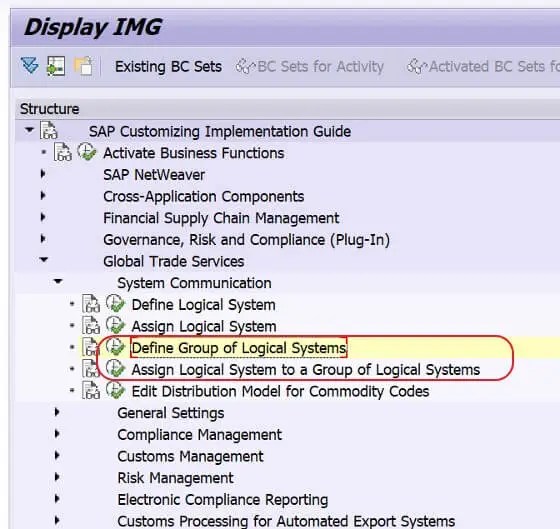Expand Financial Supply Chain Management node
Viewport: 560px width, 529px height.
point(43,217)
